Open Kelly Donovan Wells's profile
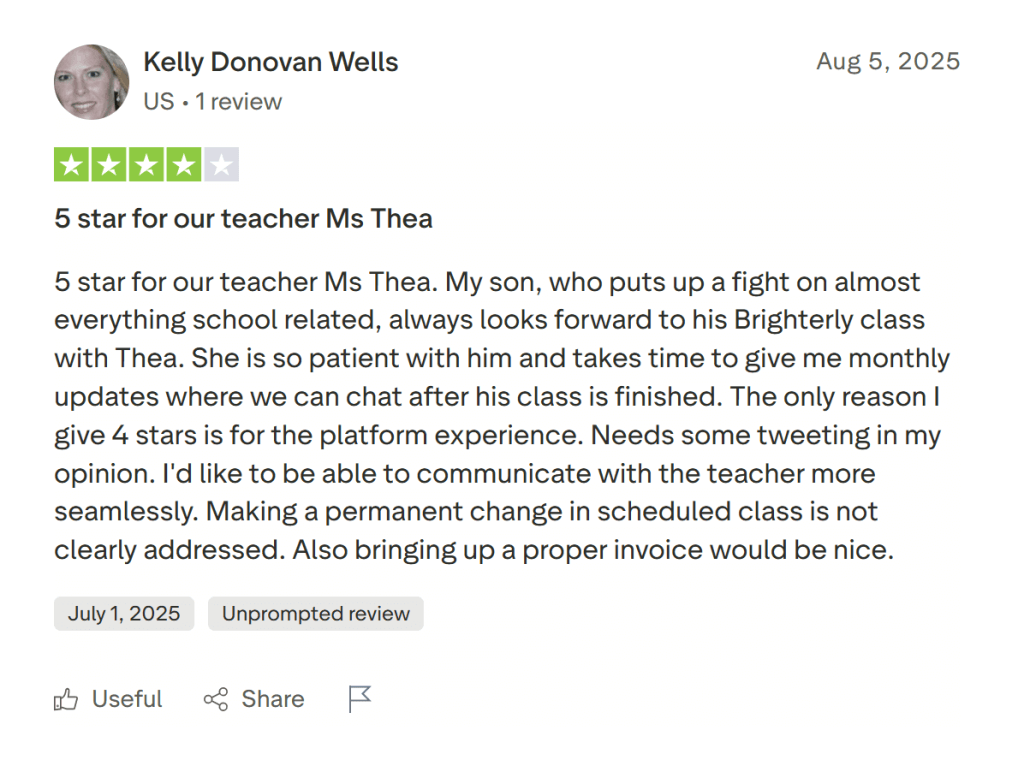Screen dimensions: 1024x760 point(270,62)
